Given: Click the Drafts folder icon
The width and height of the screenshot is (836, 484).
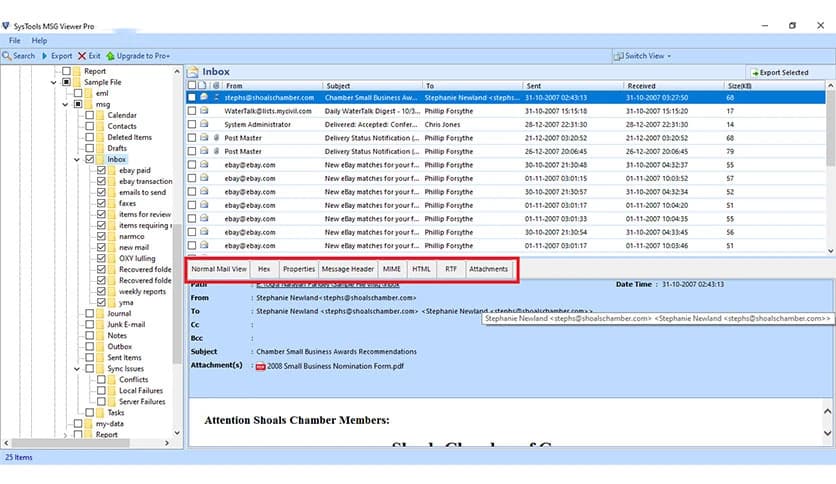Looking at the screenshot, I should (100, 148).
